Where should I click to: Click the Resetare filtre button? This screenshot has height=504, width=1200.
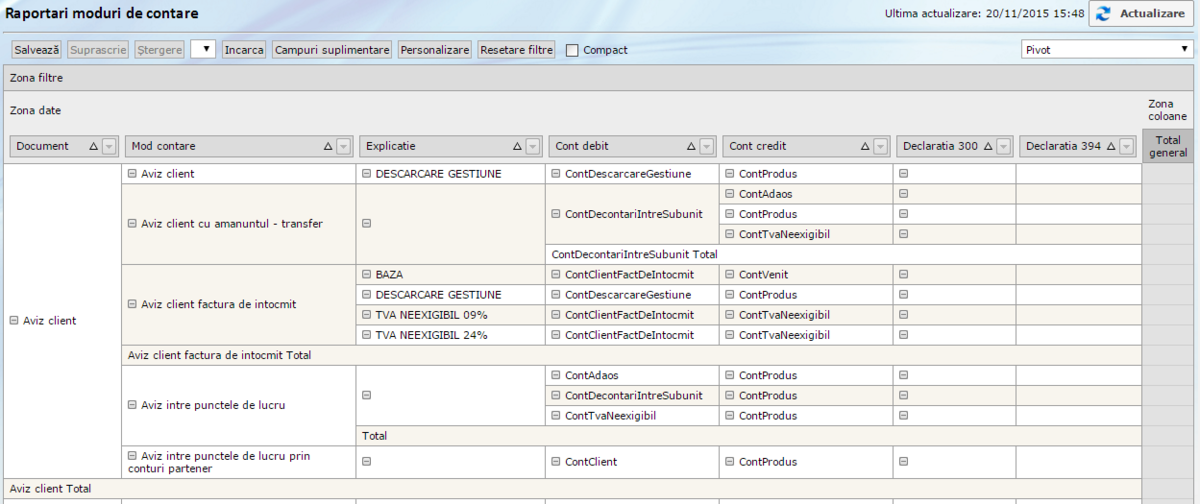point(516,49)
